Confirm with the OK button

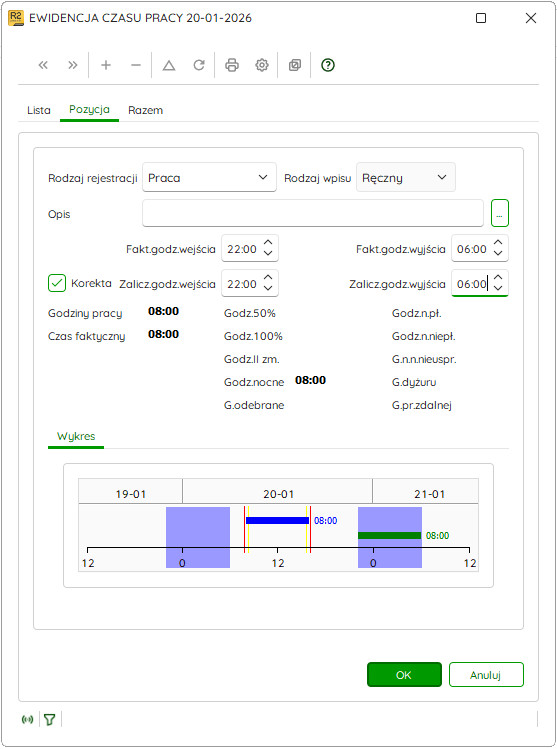[x=404, y=674]
